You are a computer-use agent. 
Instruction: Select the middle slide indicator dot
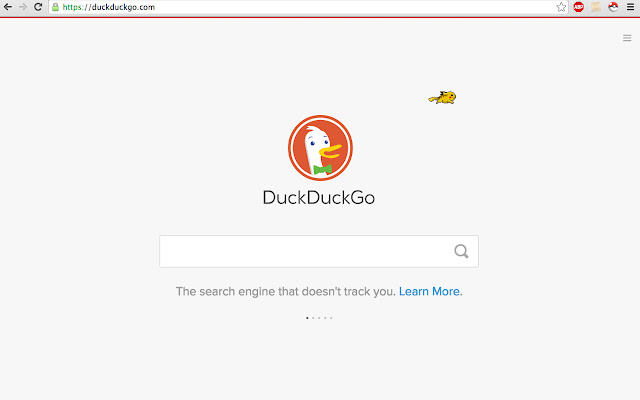[x=319, y=318]
